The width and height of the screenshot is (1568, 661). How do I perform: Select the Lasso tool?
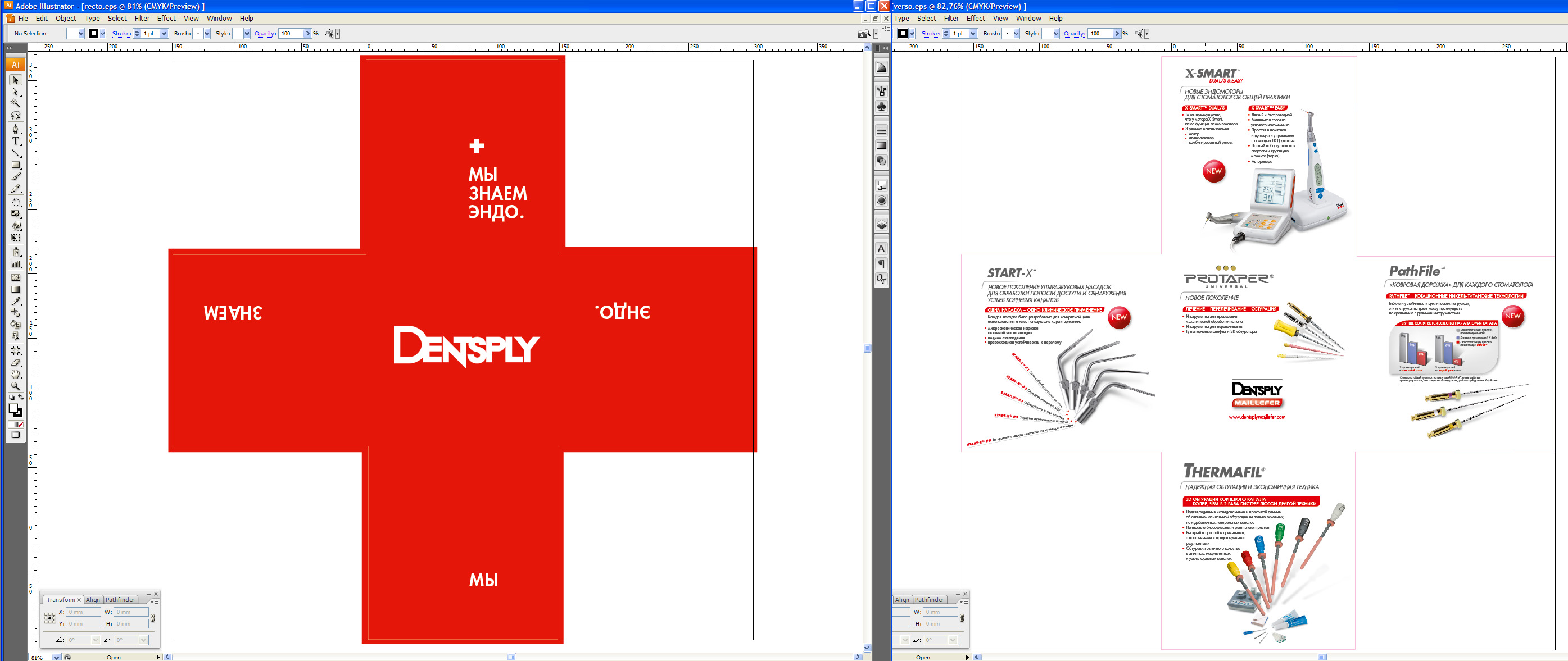tap(16, 115)
